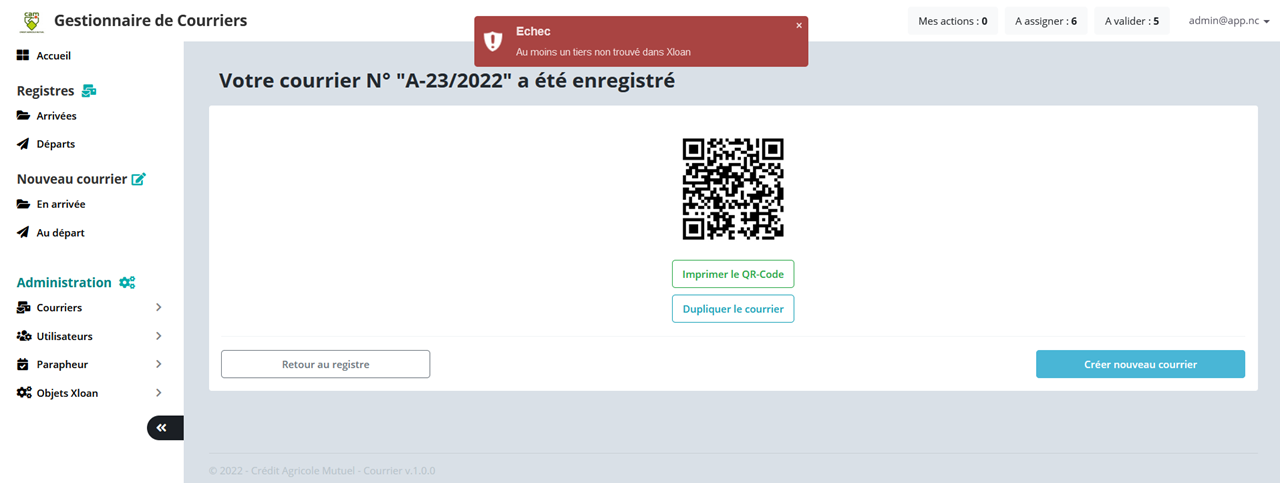The image size is (1280, 483).
Task: Click the Accueil grid icon
Action: [23, 56]
